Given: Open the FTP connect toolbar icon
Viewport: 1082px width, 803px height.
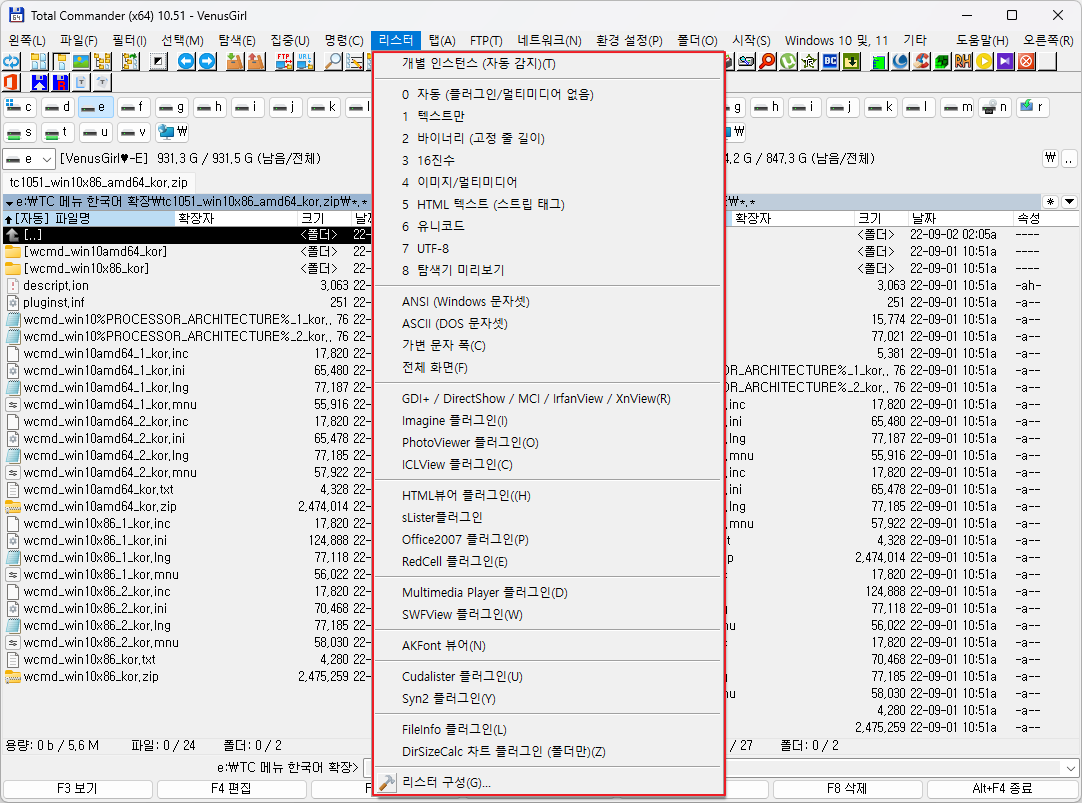Looking at the screenshot, I should click(x=284, y=61).
